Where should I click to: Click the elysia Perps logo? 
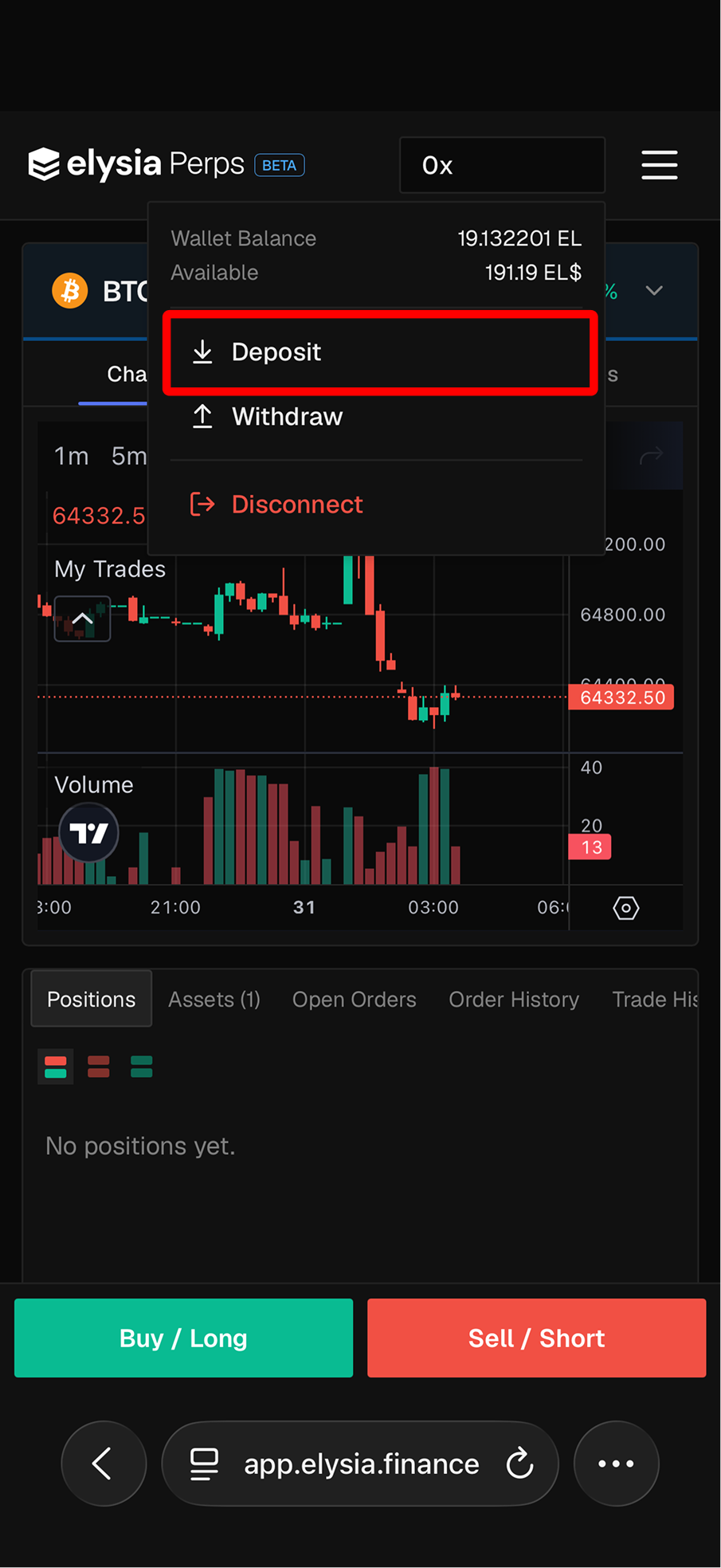(136, 164)
